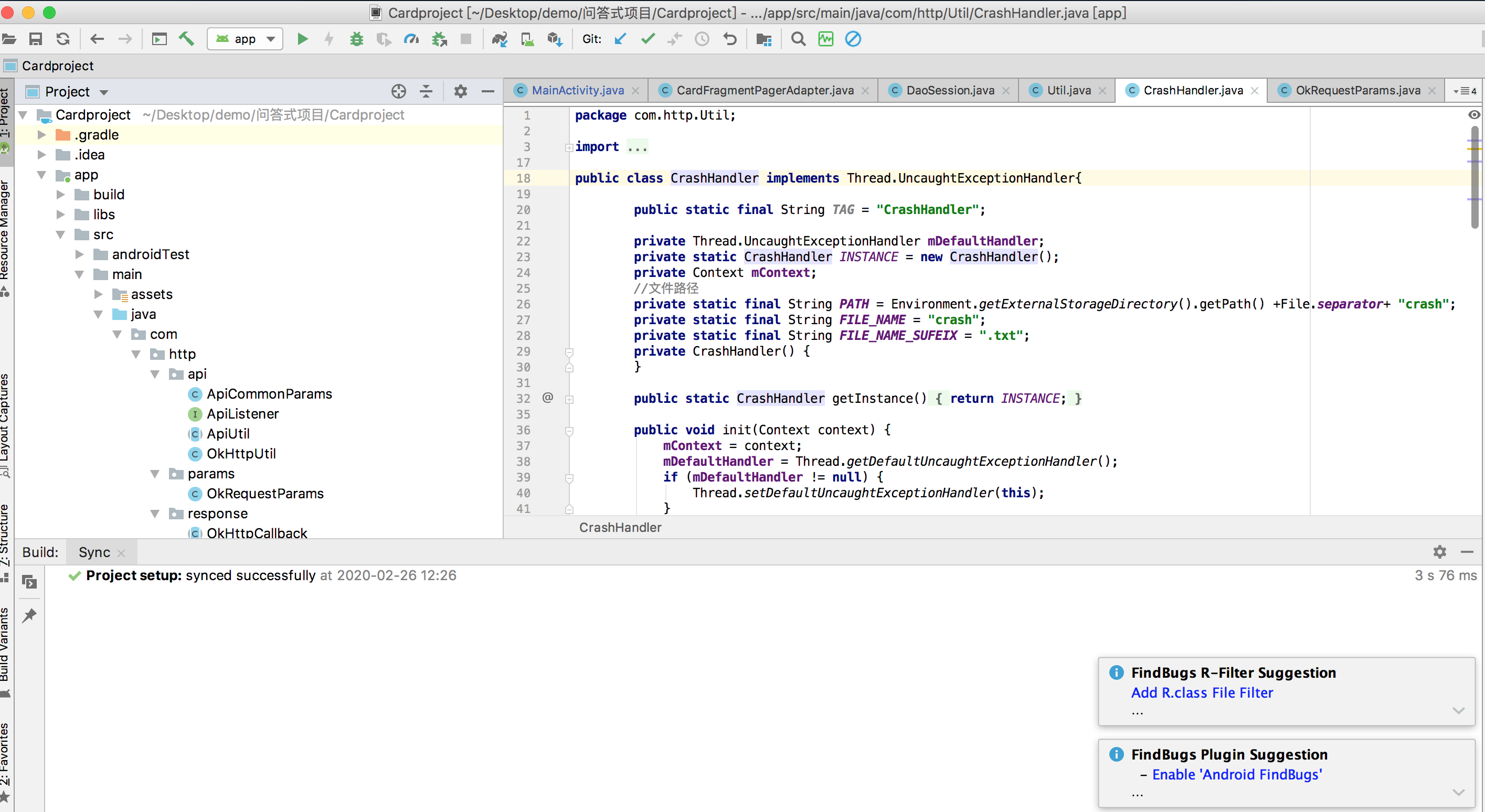
Task: Expand FindBugs Plugin Suggestion notification
Action: tap(1458, 793)
